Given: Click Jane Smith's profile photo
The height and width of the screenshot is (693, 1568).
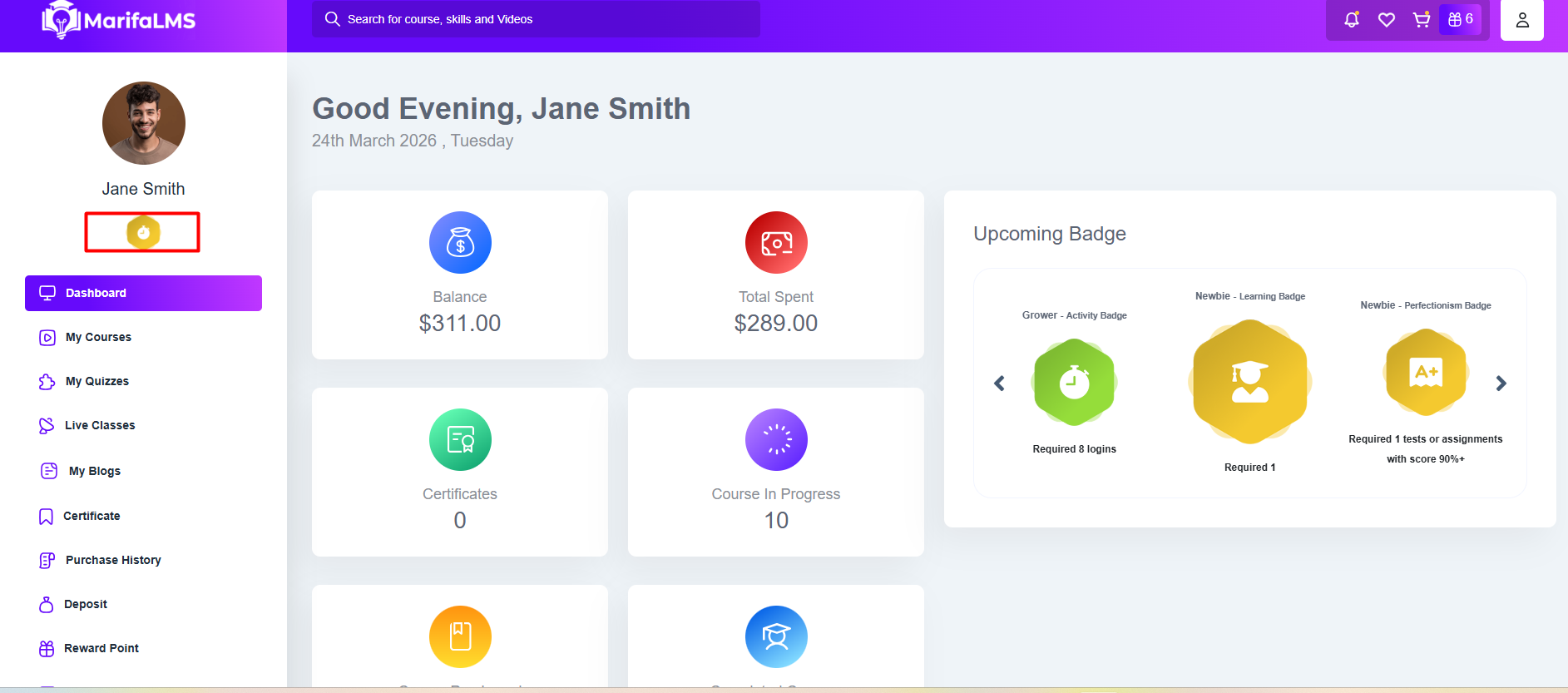Looking at the screenshot, I should (x=144, y=123).
